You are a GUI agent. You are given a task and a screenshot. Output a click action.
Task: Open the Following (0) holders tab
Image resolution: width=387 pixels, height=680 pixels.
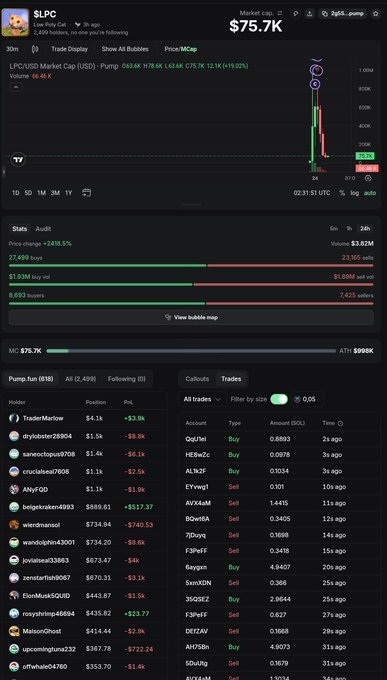pos(127,379)
